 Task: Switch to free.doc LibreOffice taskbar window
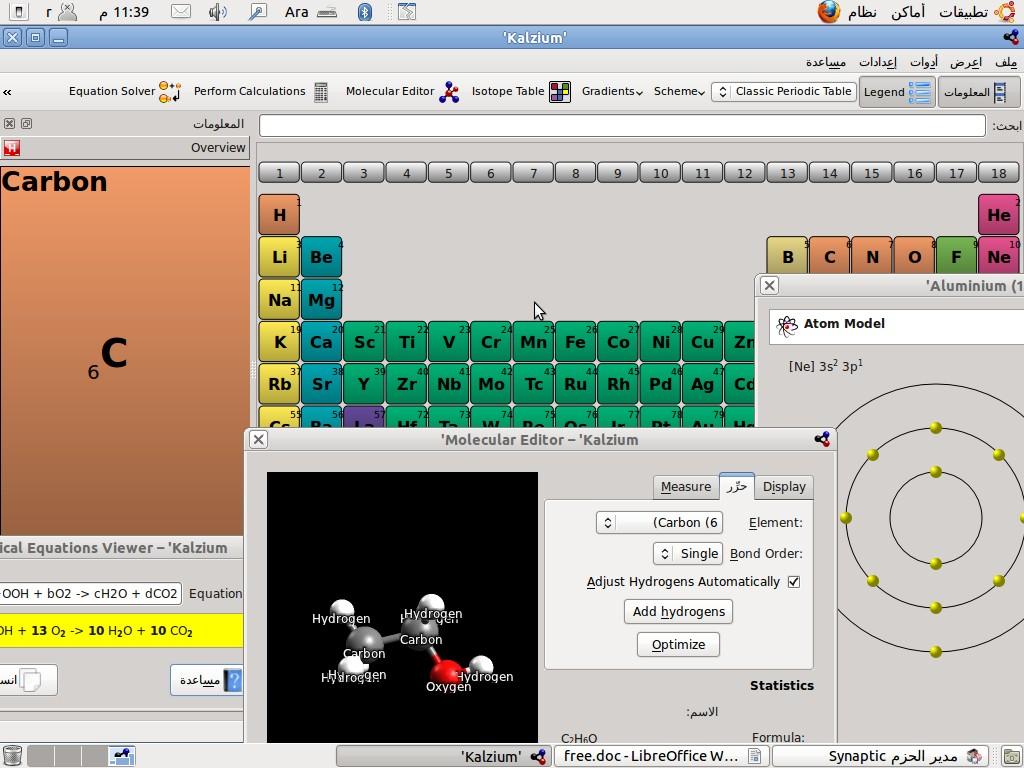662,756
